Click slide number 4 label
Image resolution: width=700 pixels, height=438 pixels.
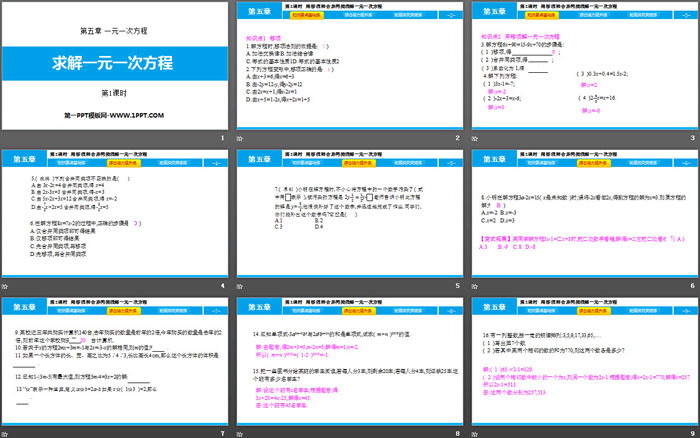[x=222, y=286]
